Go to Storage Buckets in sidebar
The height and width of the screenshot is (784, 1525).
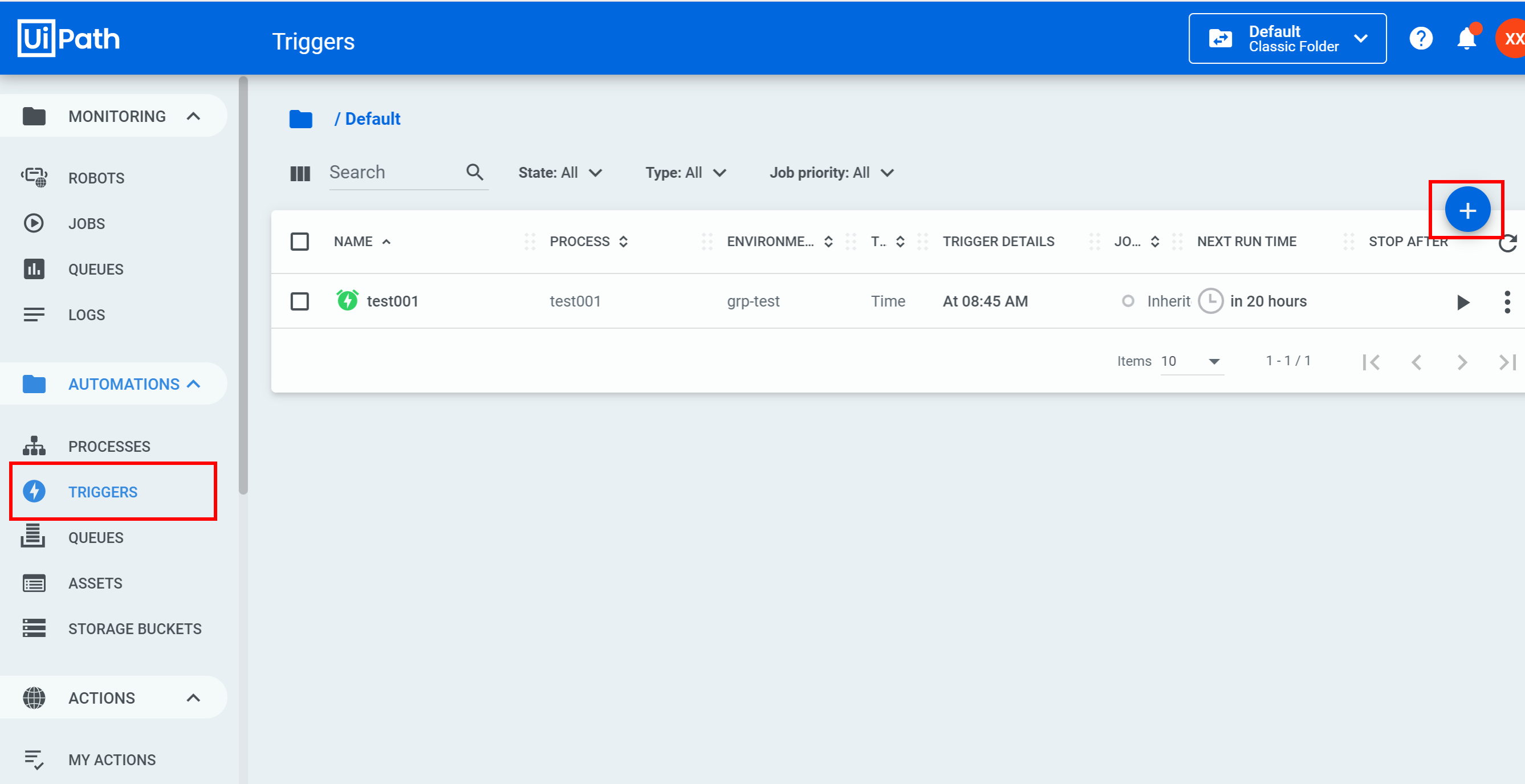click(135, 628)
